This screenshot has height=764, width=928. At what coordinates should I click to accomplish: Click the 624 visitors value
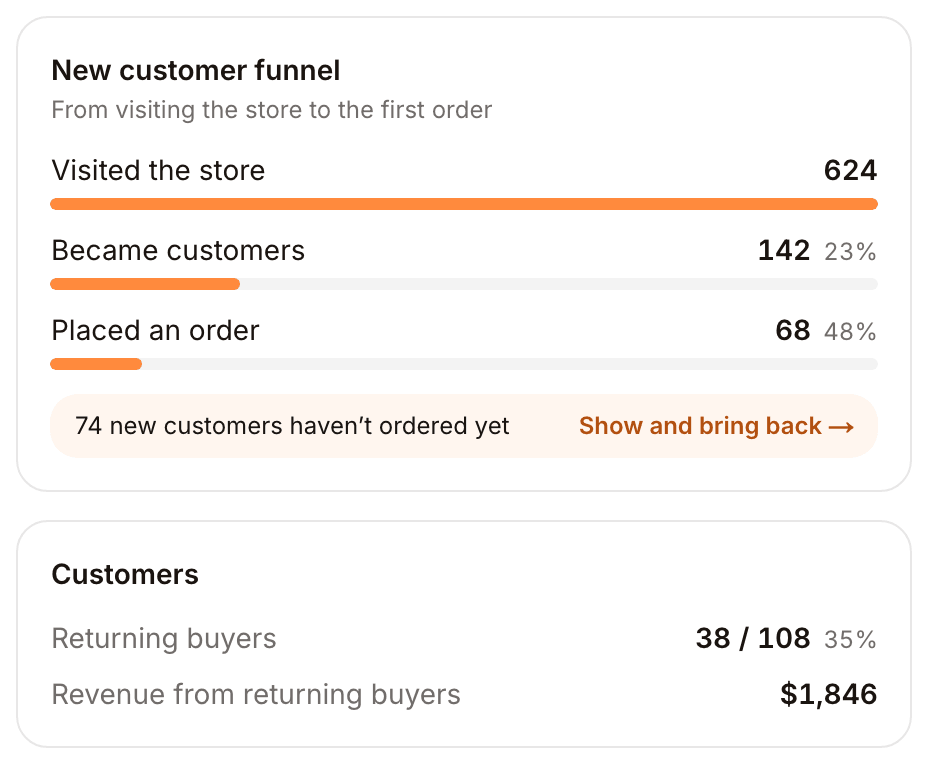click(x=850, y=170)
